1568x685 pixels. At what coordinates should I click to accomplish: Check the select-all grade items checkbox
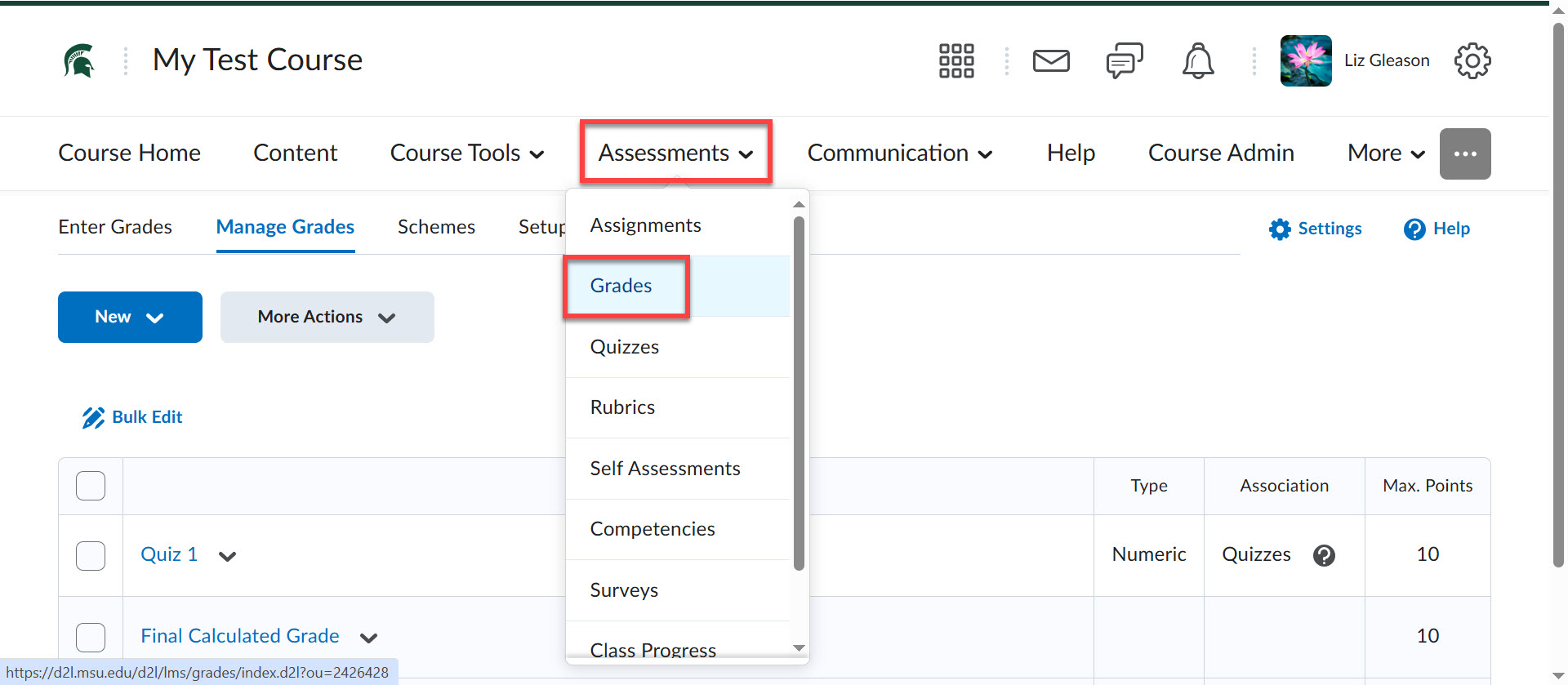(x=91, y=486)
